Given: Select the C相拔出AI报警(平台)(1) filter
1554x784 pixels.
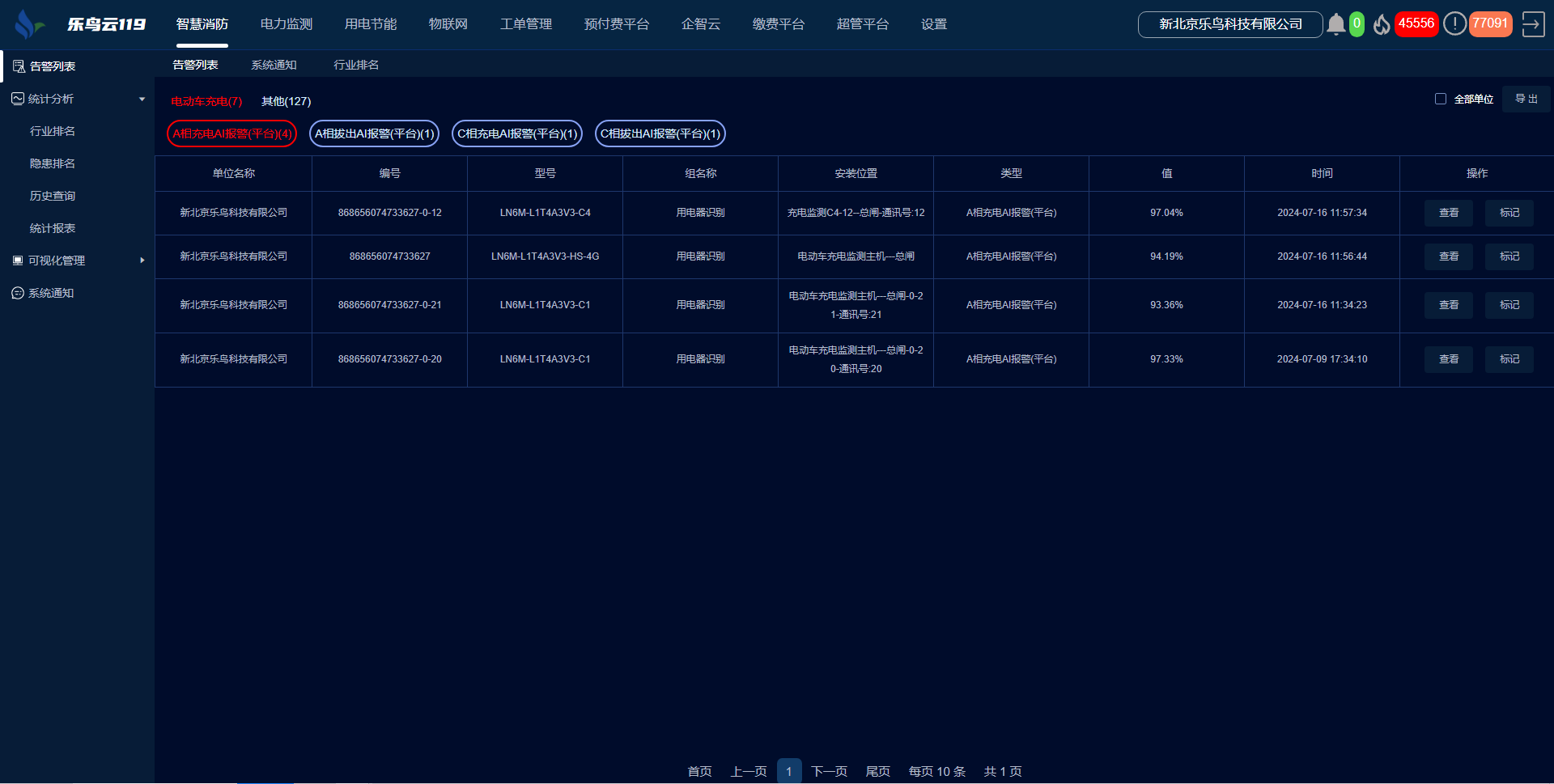Looking at the screenshot, I should [660, 133].
